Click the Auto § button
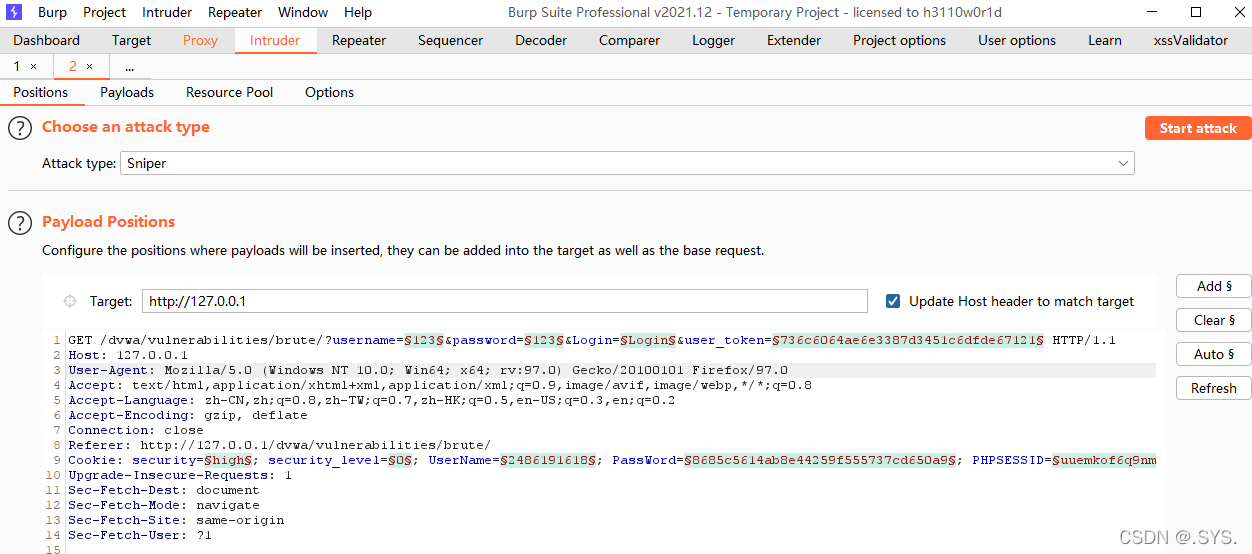This screenshot has width=1252, height=554. click(1213, 354)
